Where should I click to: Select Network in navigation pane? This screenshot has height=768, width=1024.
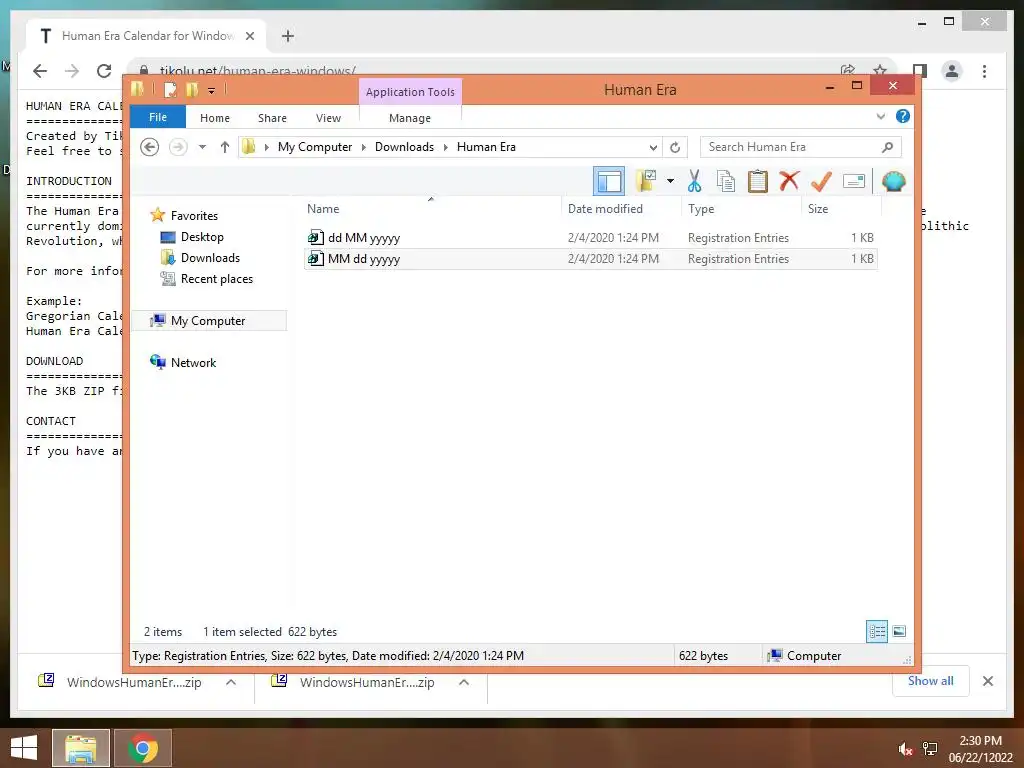click(x=193, y=362)
